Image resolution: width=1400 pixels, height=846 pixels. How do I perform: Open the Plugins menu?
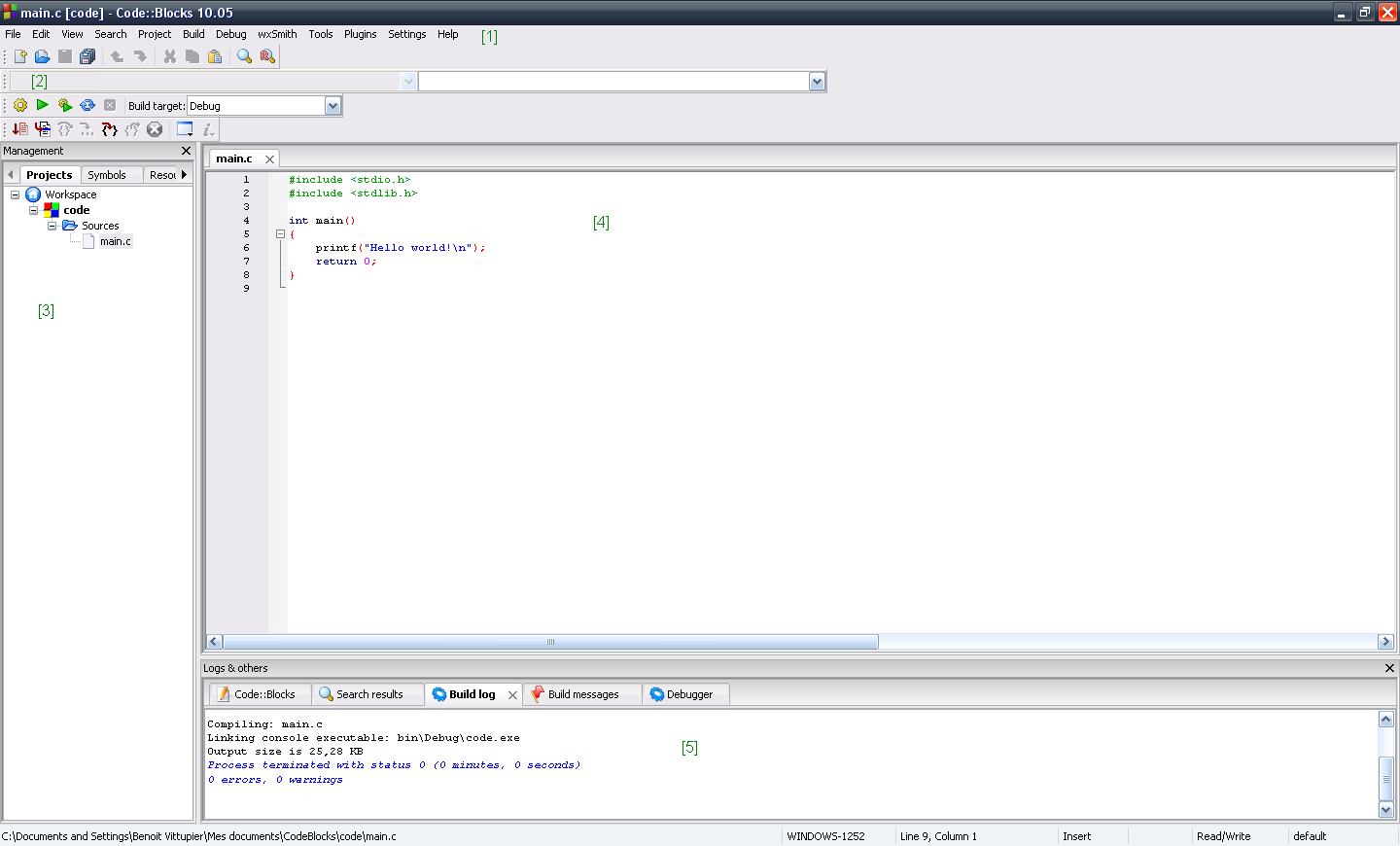(x=360, y=34)
